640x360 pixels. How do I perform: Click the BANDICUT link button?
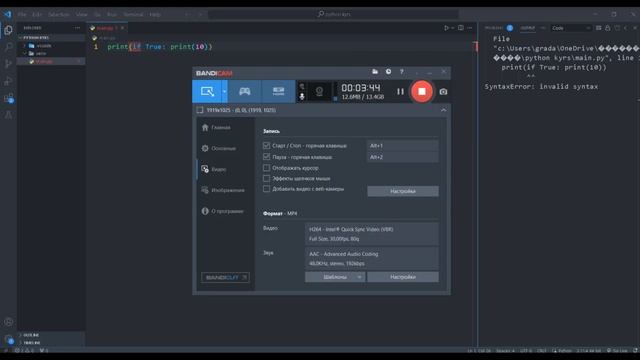tap(225, 278)
